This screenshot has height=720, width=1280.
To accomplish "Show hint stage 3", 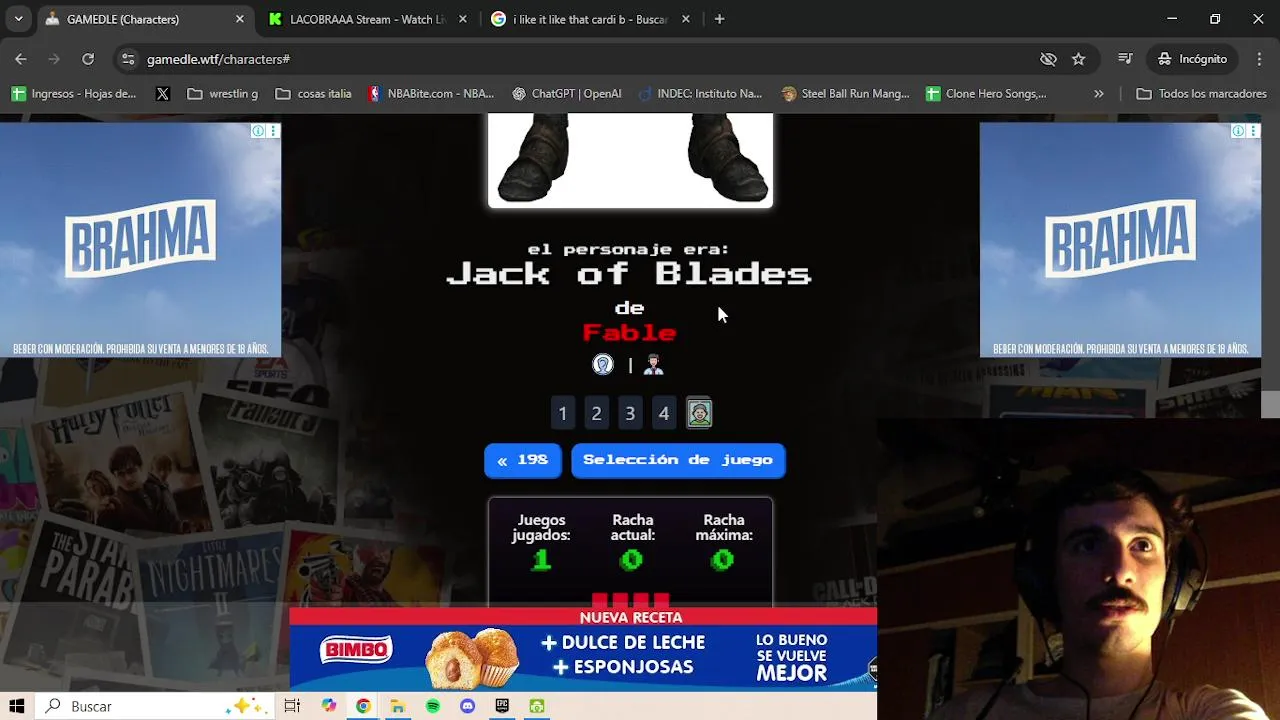I will 630,413.
